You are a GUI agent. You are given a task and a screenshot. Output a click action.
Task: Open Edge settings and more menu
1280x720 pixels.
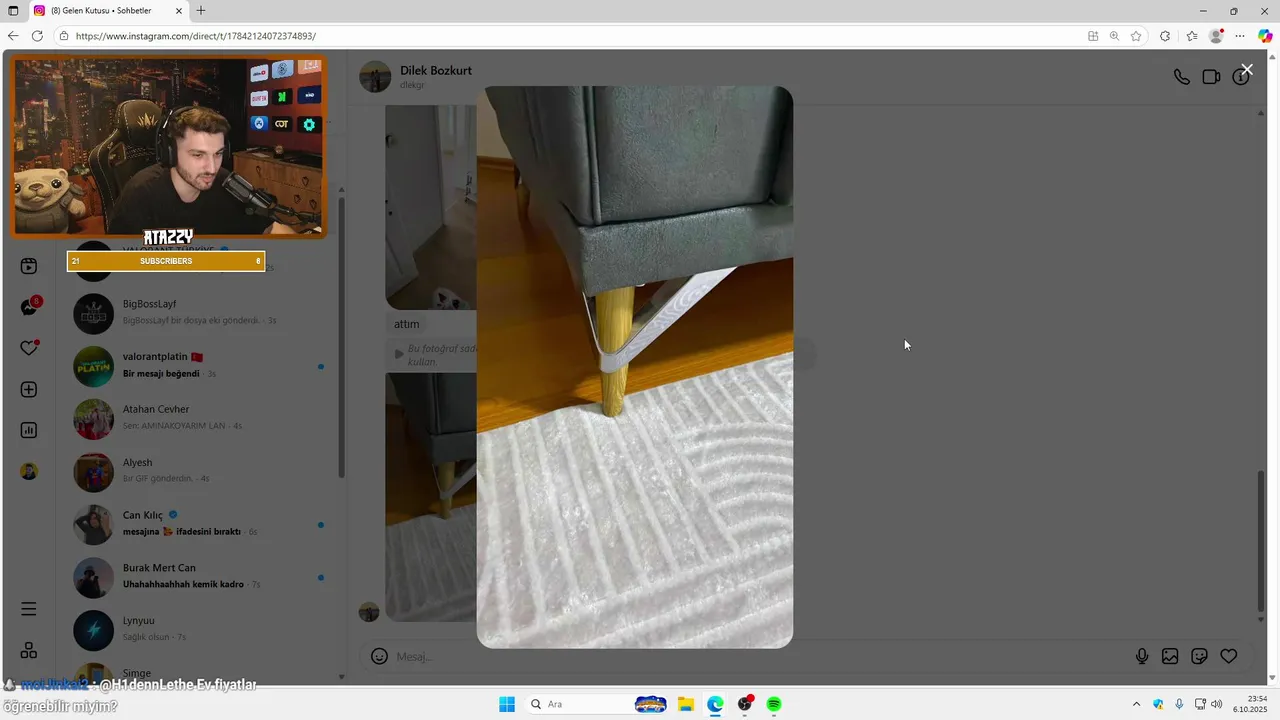point(1240,36)
